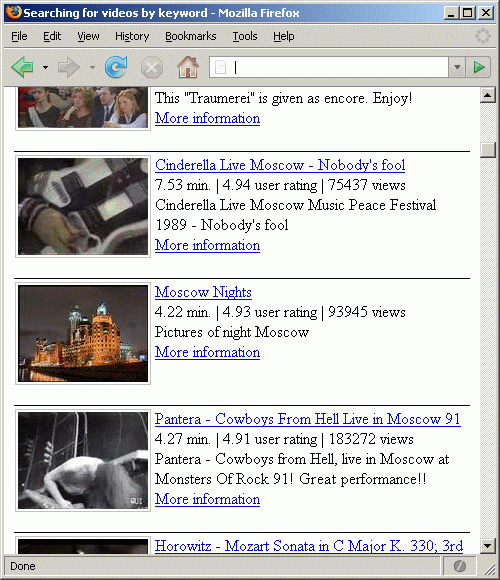Image resolution: width=500 pixels, height=580 pixels.
Task: Click the vertical scrollbar up arrow
Action: 488,95
